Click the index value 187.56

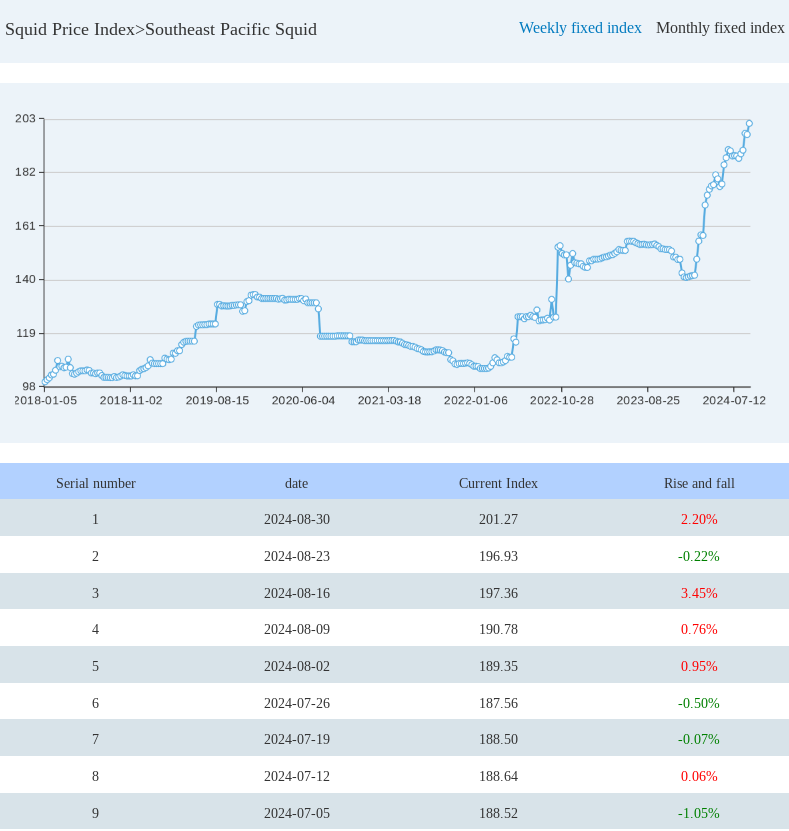[498, 703]
